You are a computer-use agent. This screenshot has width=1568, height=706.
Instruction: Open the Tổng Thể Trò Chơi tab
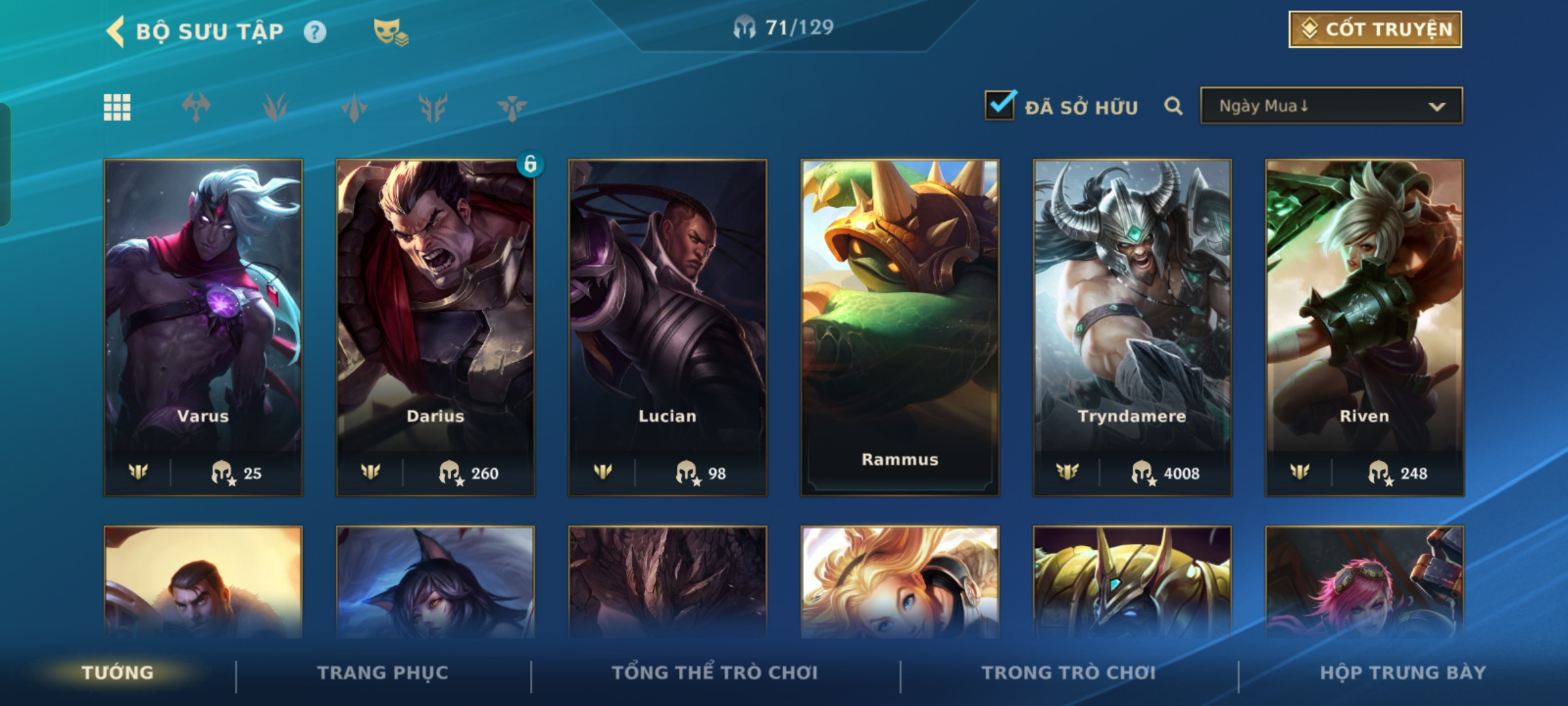click(715, 673)
